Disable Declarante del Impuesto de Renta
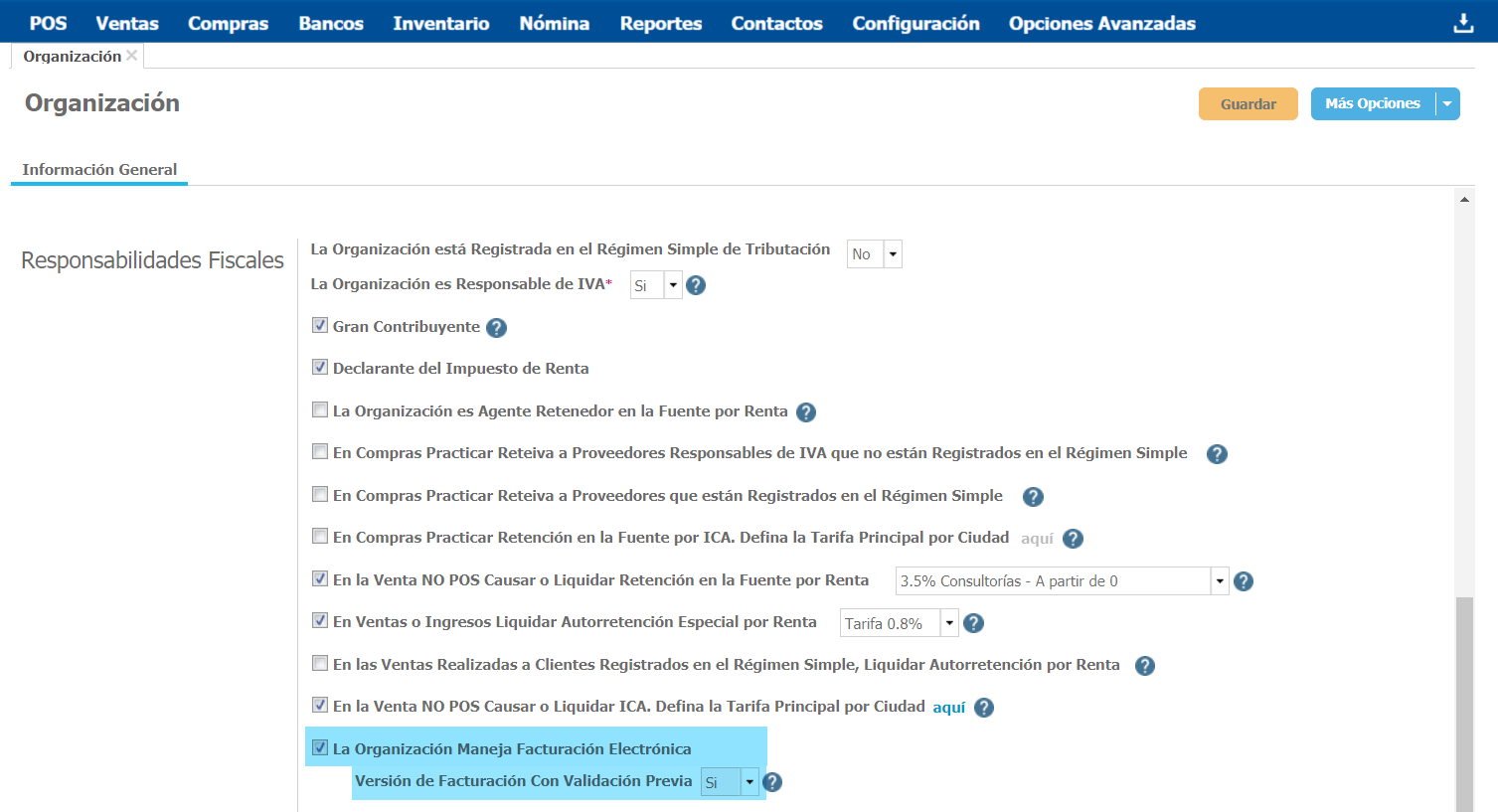 [320, 367]
